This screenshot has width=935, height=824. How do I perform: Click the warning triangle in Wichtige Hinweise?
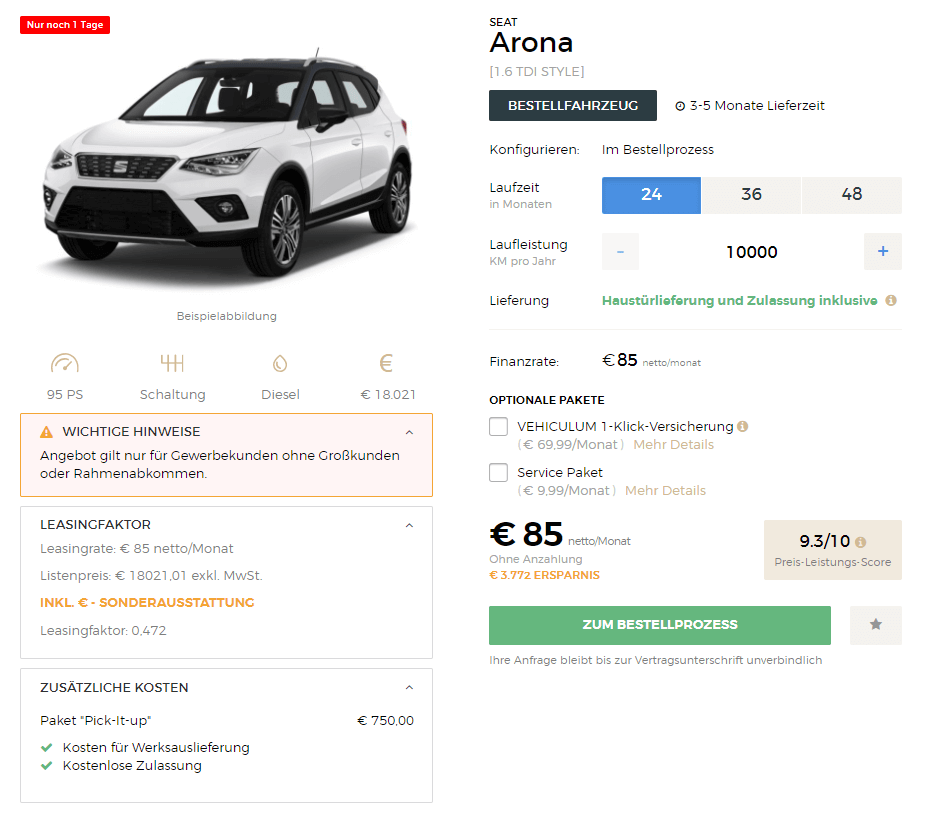[47, 432]
